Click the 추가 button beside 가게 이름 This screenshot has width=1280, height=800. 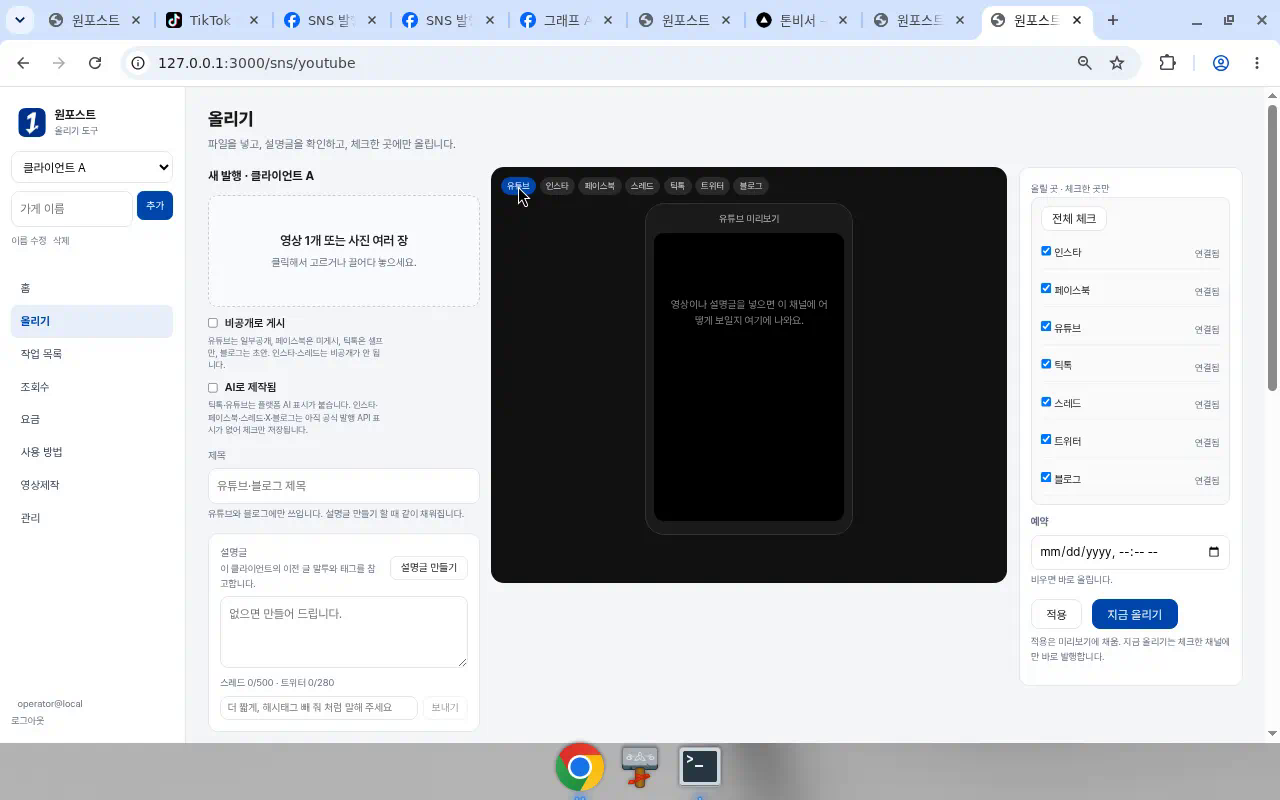tap(155, 205)
